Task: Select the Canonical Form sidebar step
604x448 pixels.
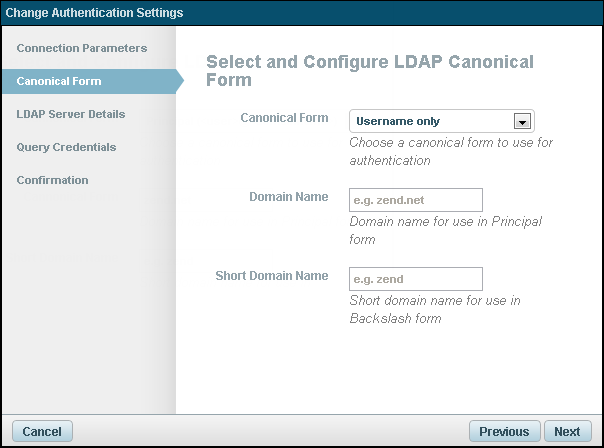Action: click(x=59, y=81)
